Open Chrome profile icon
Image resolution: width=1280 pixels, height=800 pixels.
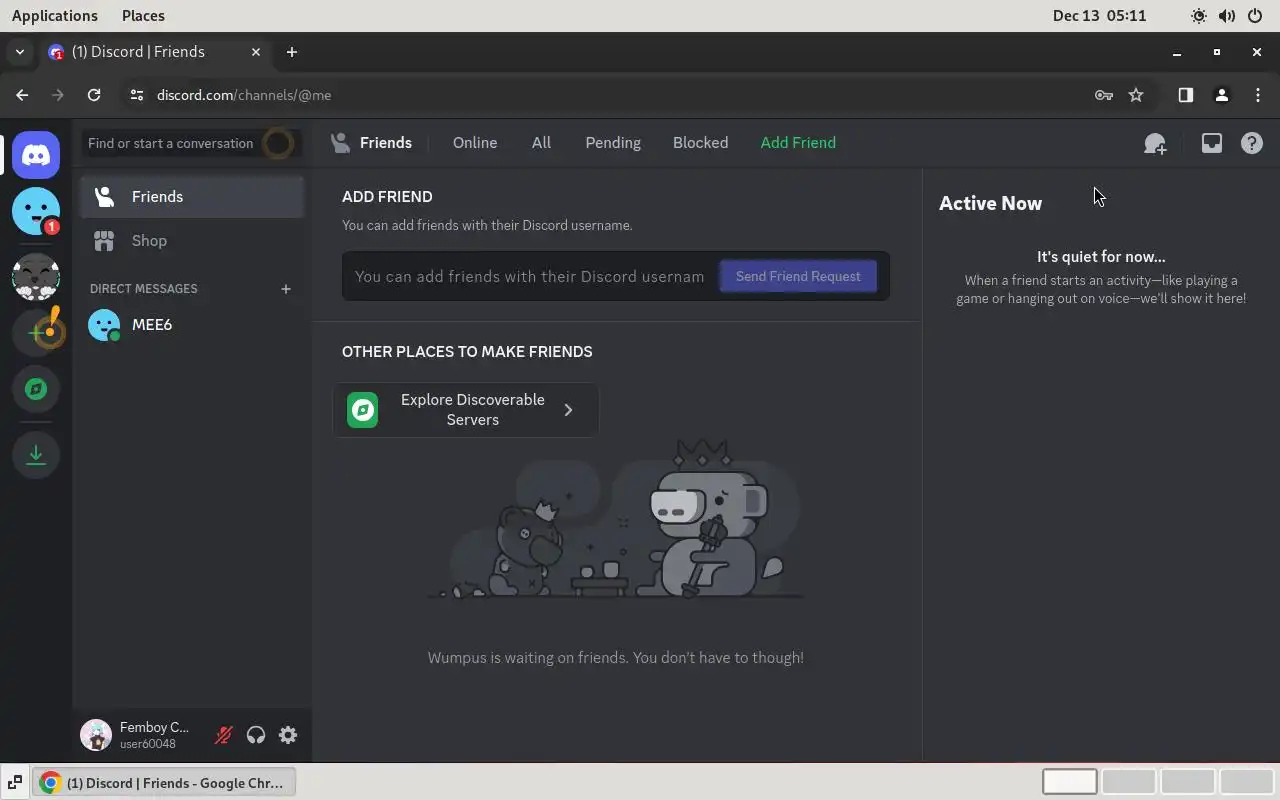click(1221, 95)
